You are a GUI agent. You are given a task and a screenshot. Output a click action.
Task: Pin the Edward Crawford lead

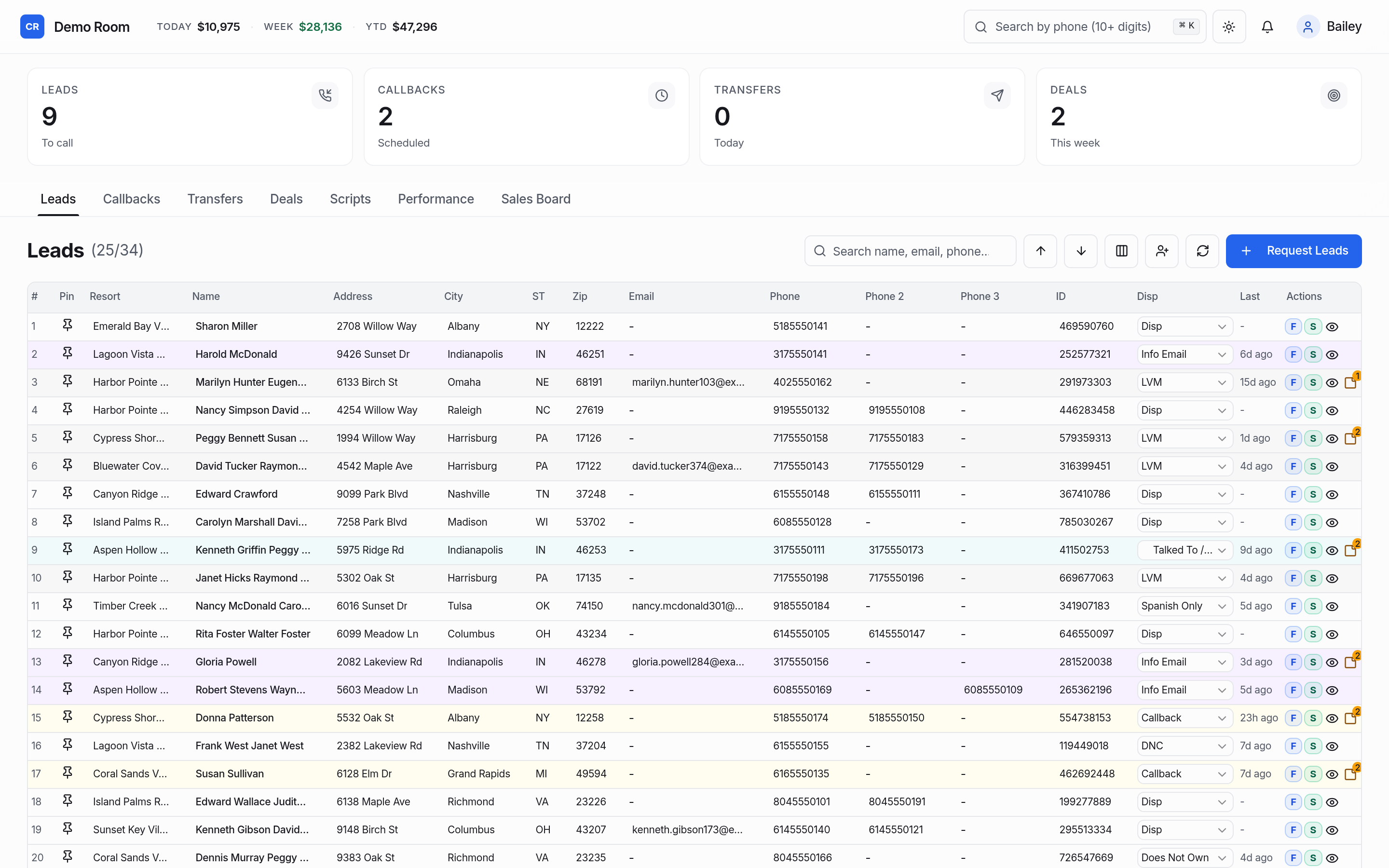67,493
